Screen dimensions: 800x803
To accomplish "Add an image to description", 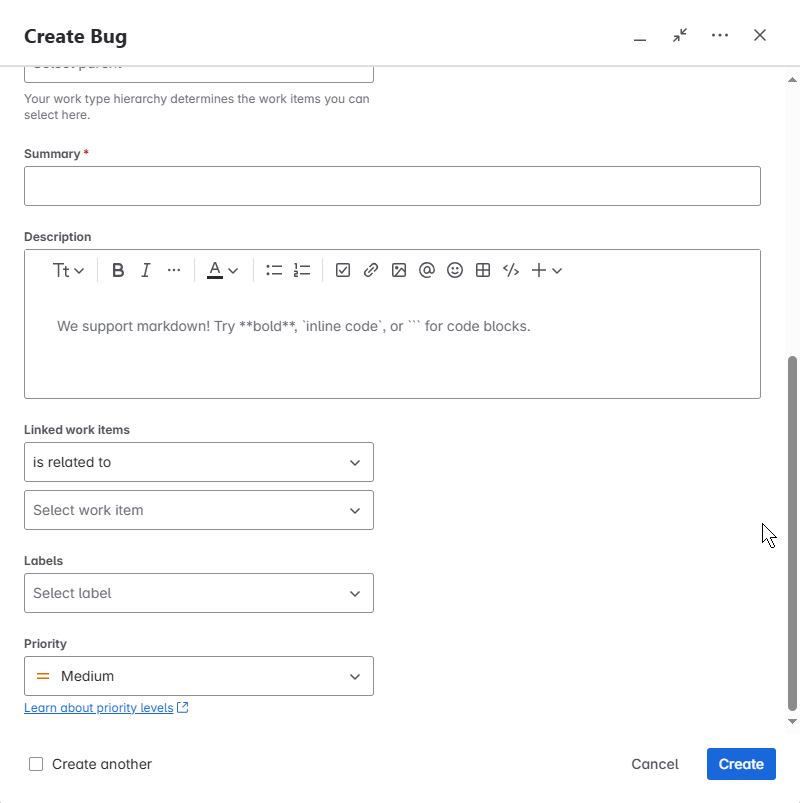I will coord(399,270).
